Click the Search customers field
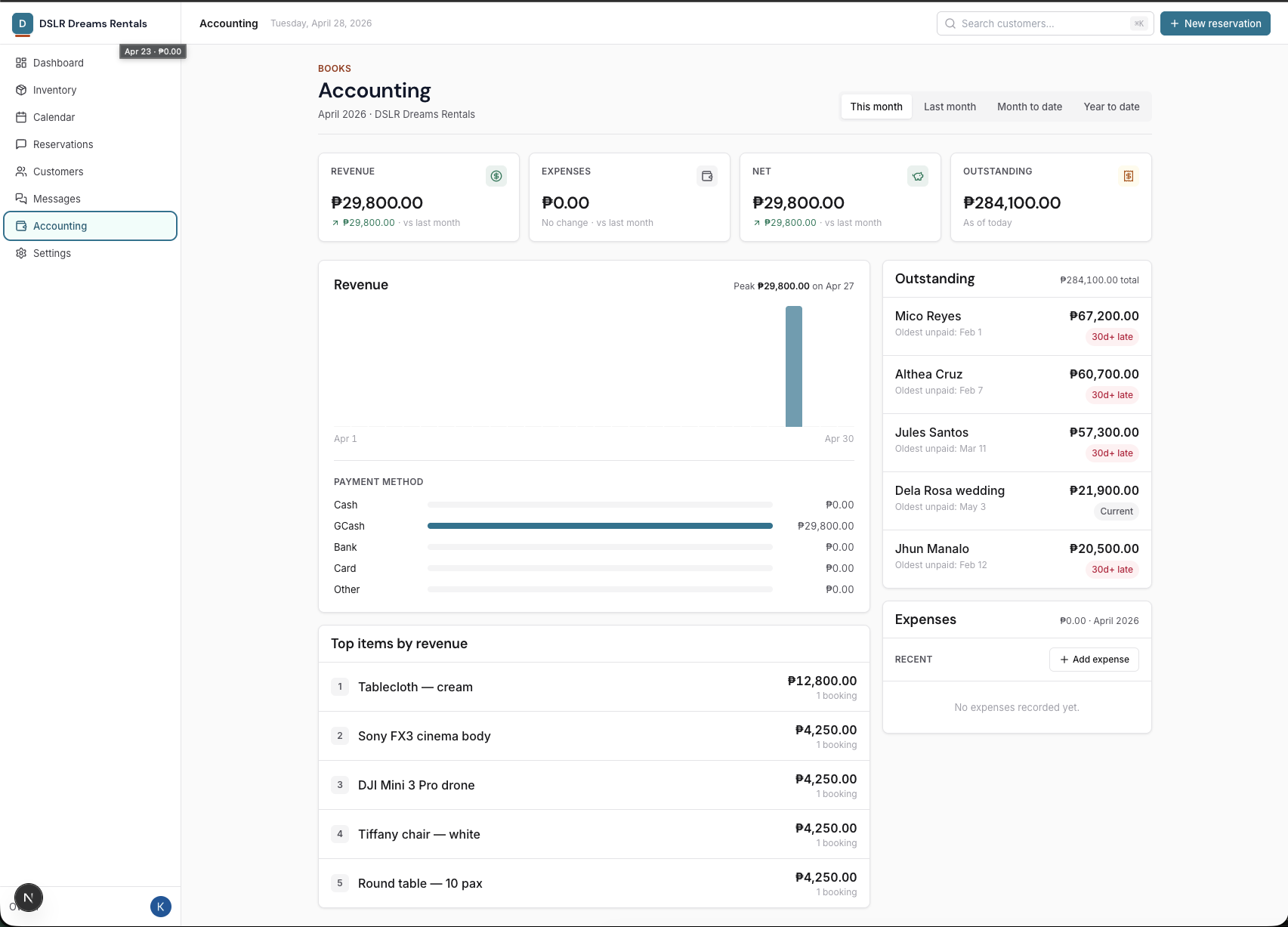This screenshot has height=927, width=1288. tap(1045, 23)
